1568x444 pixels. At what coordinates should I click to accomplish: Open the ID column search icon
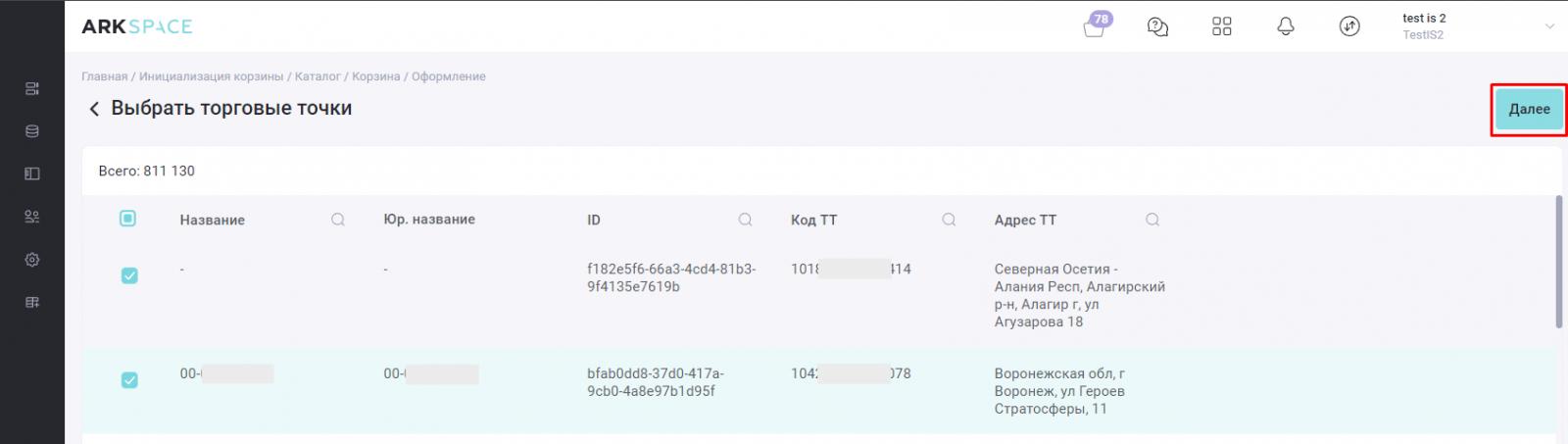(x=745, y=220)
